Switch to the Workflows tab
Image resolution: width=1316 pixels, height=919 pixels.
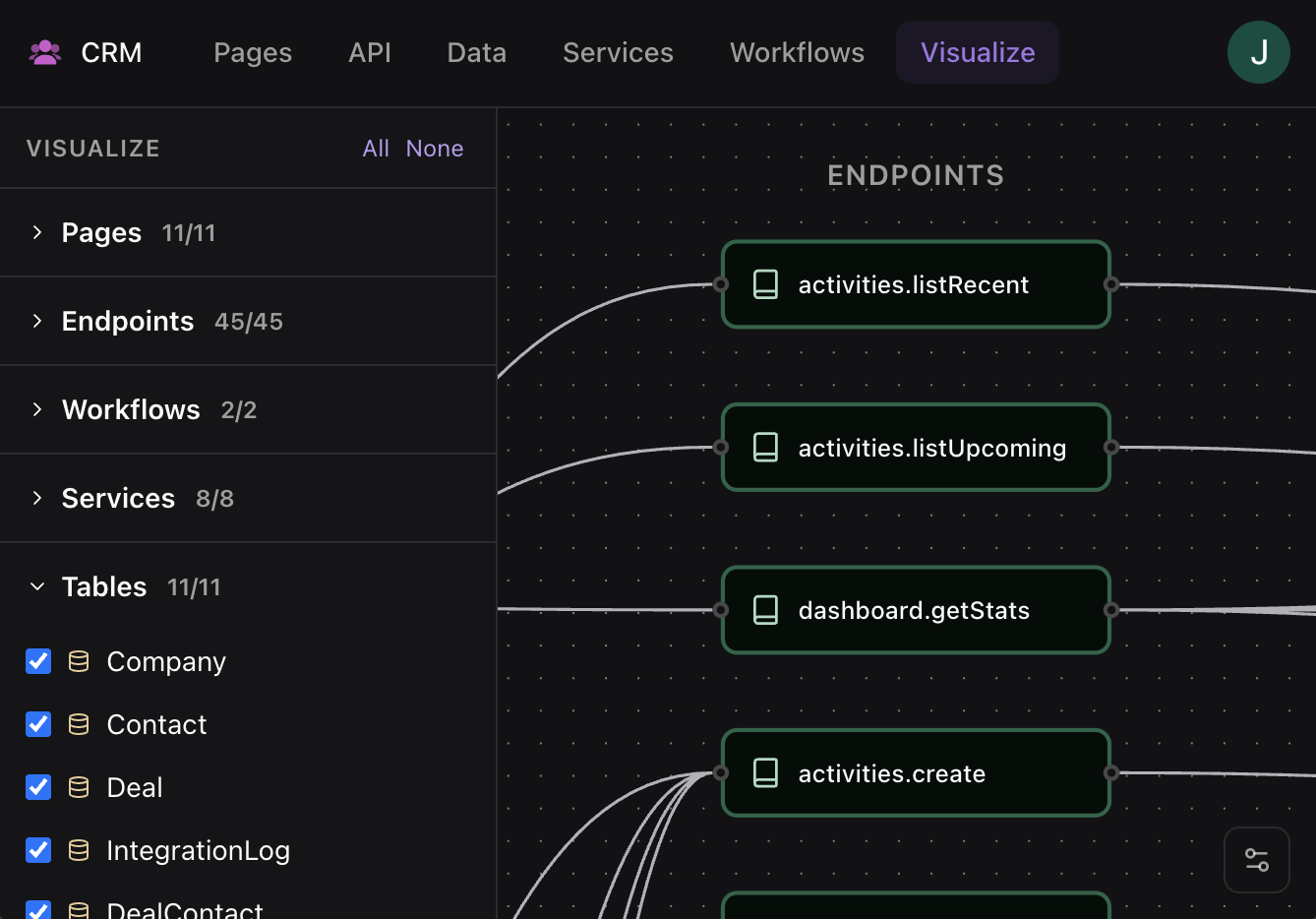click(797, 52)
